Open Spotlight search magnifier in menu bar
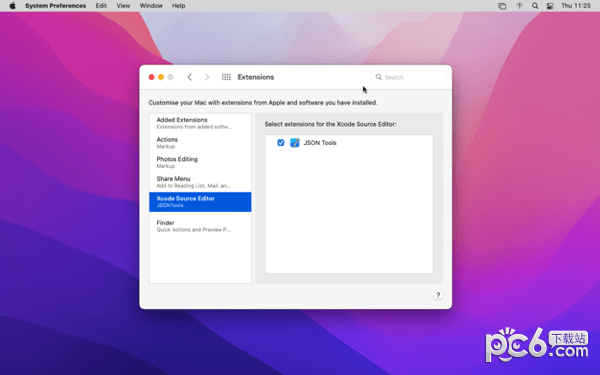This screenshot has width=600, height=375. point(535,6)
